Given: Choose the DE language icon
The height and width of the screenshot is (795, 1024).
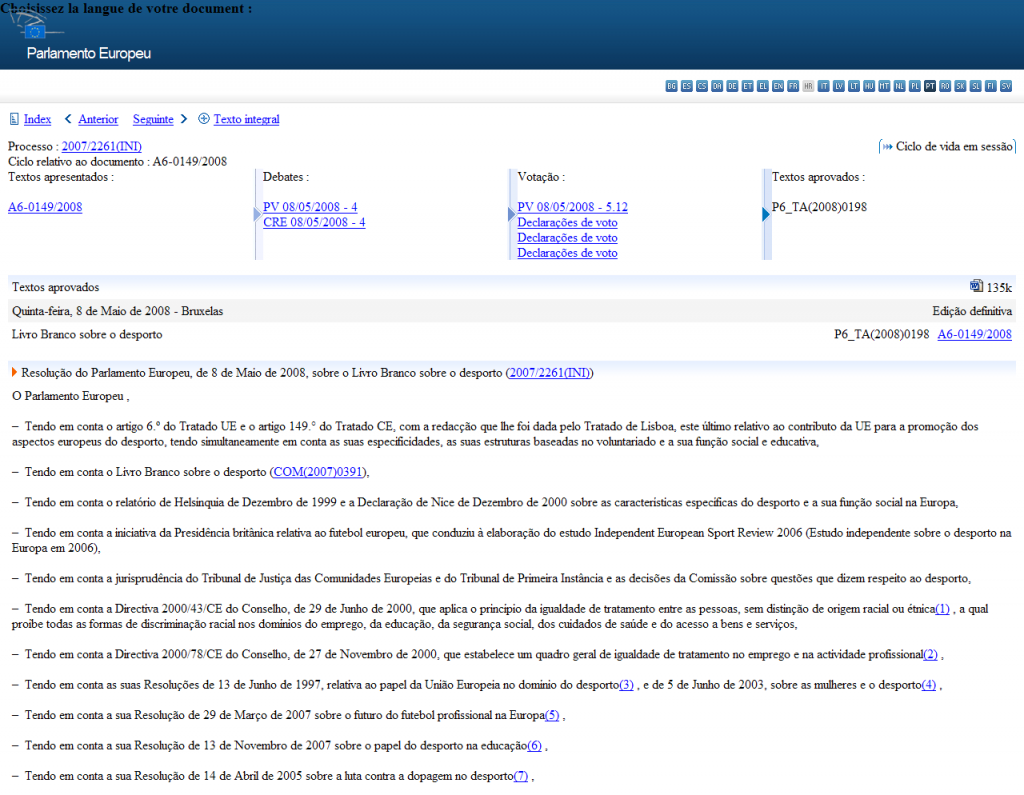Looking at the screenshot, I should point(733,86).
